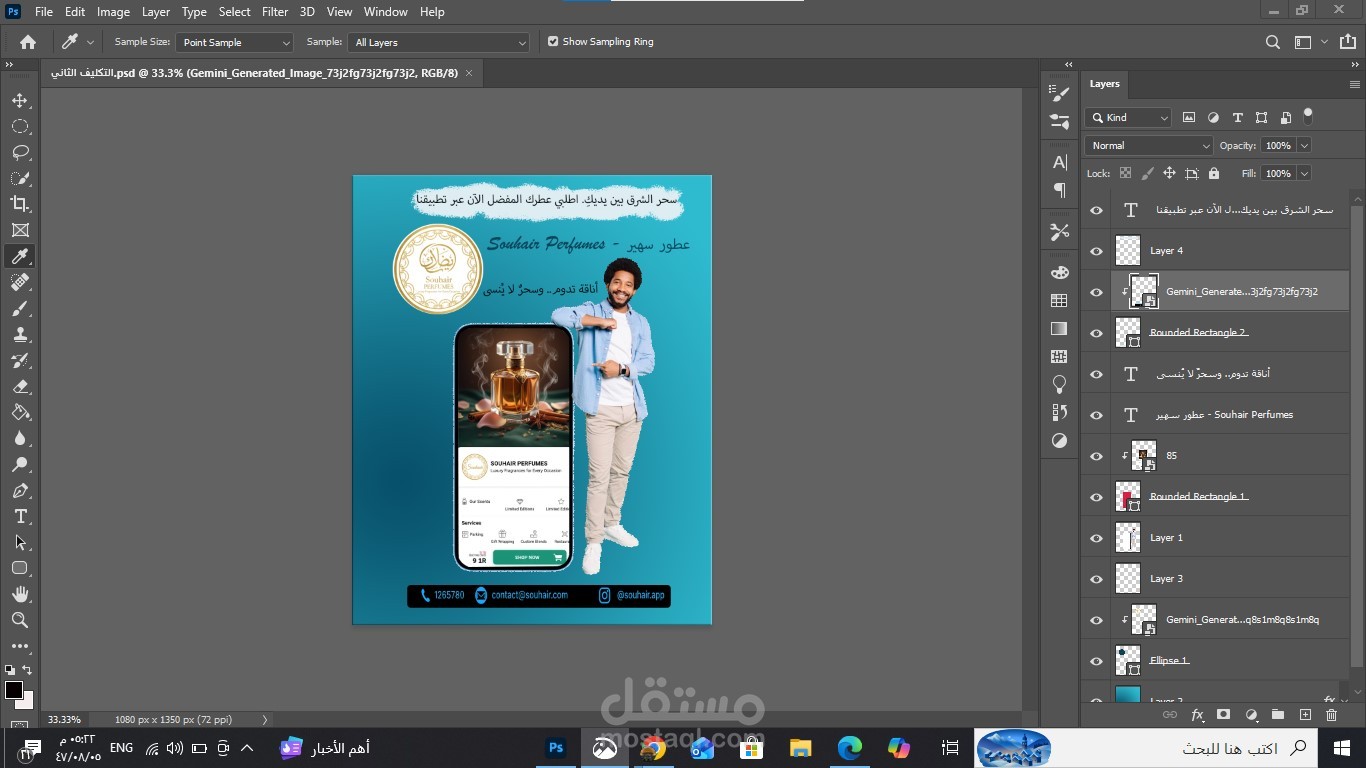This screenshot has height=768, width=1366.
Task: Open the Character panel
Action: coord(1059,162)
